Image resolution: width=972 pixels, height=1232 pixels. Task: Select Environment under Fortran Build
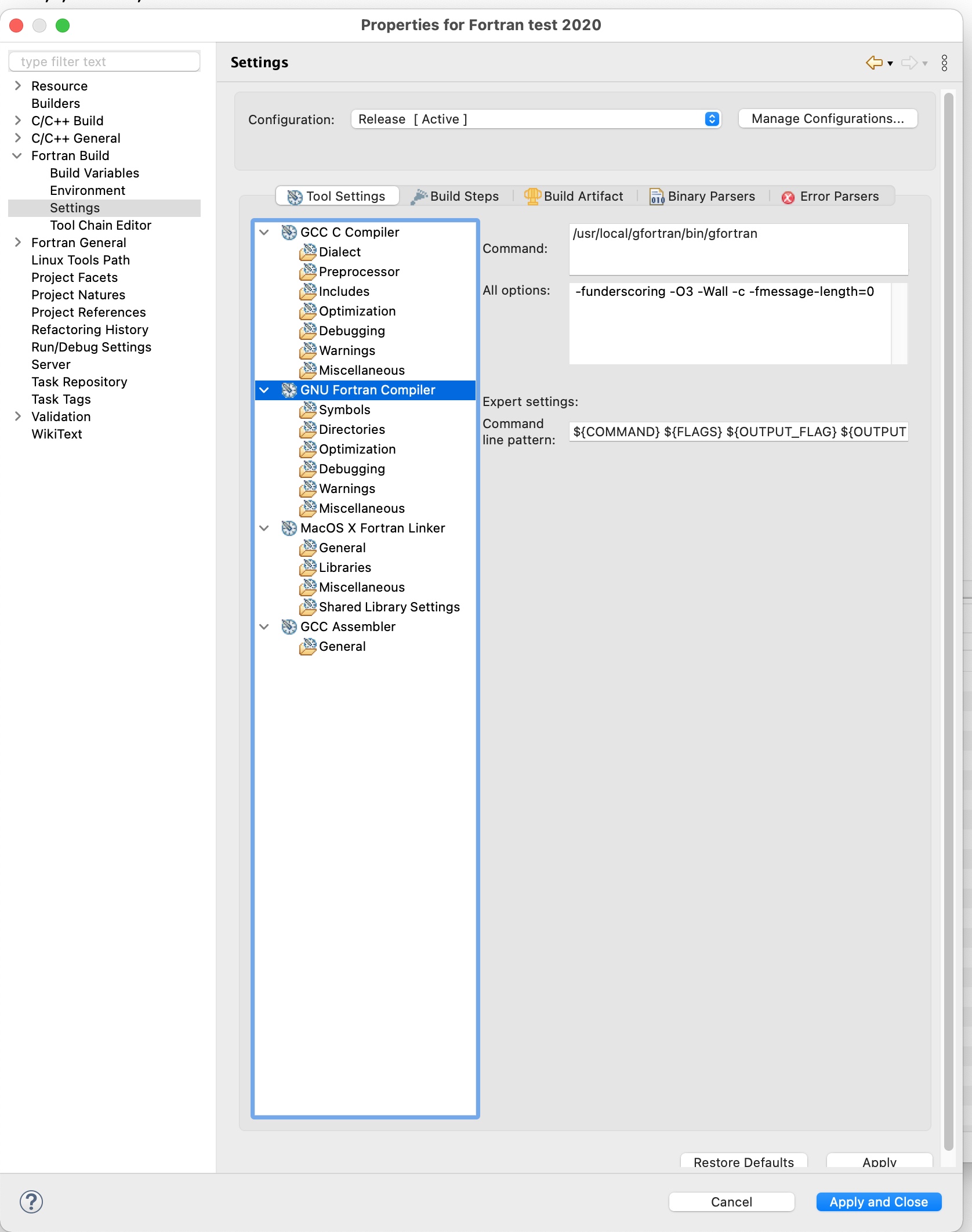click(x=88, y=190)
